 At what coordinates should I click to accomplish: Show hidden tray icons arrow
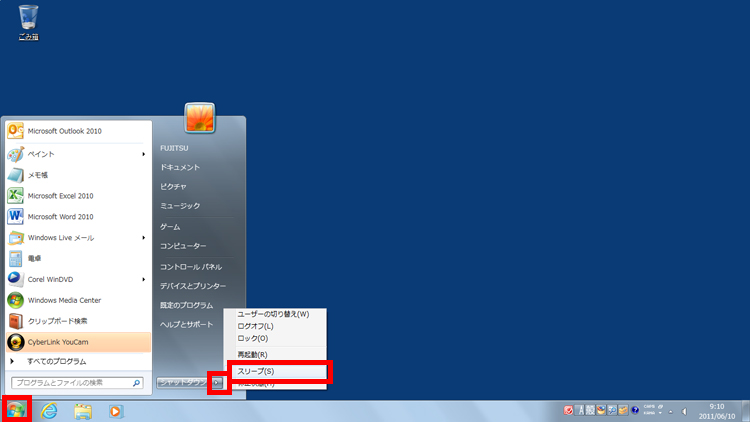(x=671, y=412)
